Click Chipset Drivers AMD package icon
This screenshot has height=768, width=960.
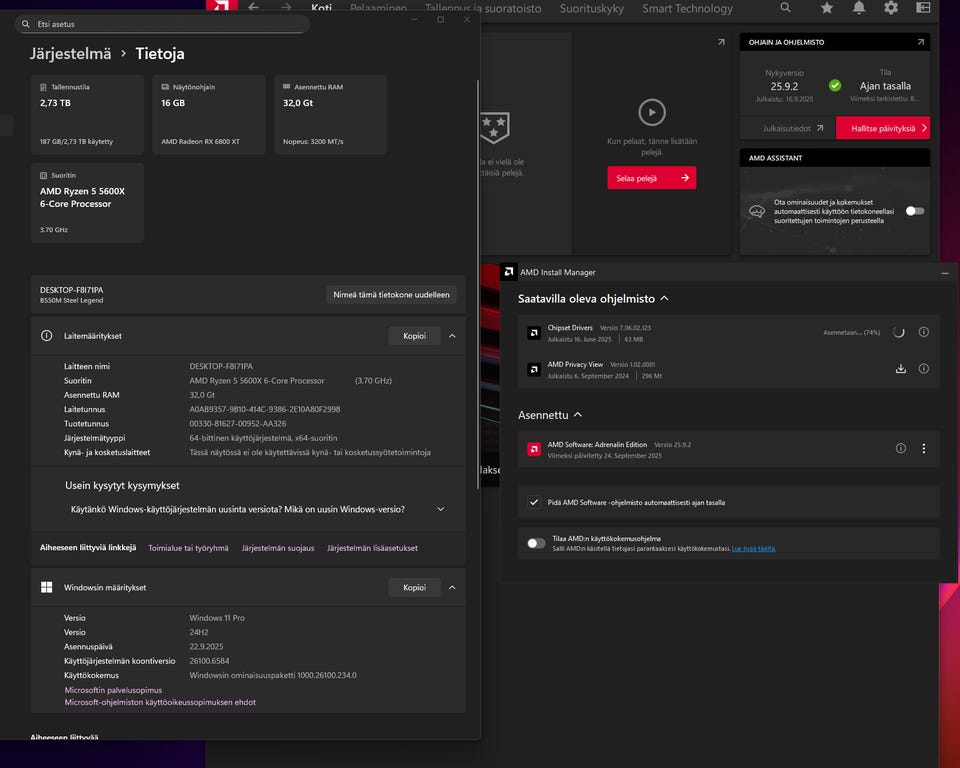(x=534, y=333)
